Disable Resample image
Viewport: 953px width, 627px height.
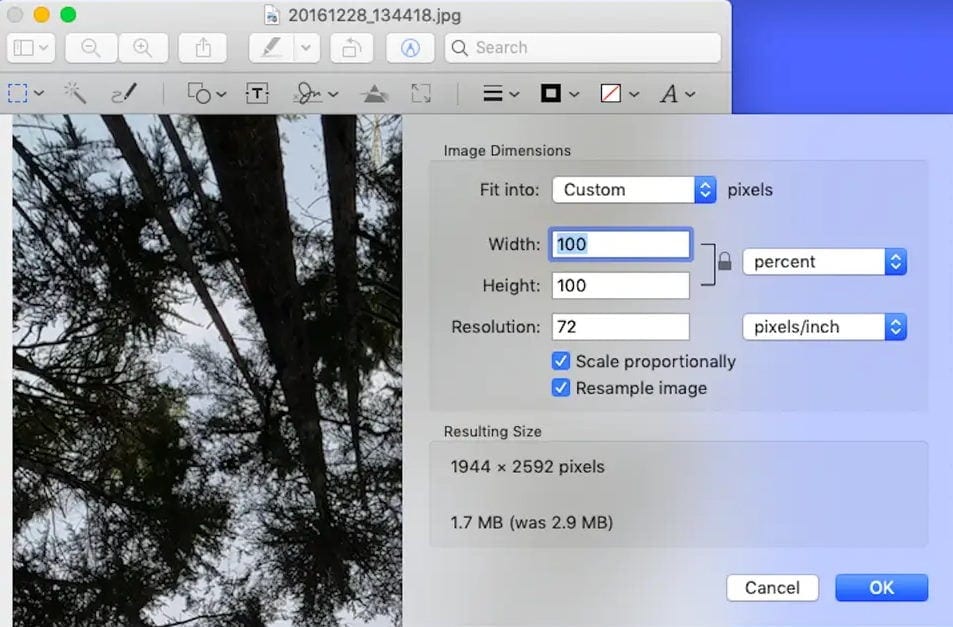click(x=561, y=388)
